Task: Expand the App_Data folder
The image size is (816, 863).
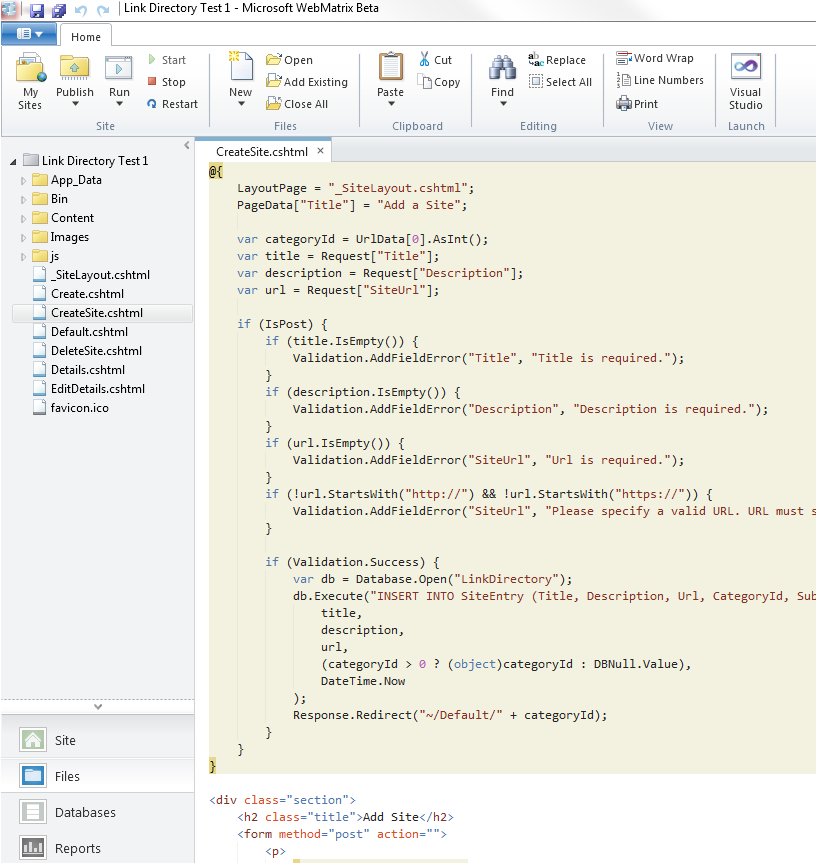Action: [24, 181]
